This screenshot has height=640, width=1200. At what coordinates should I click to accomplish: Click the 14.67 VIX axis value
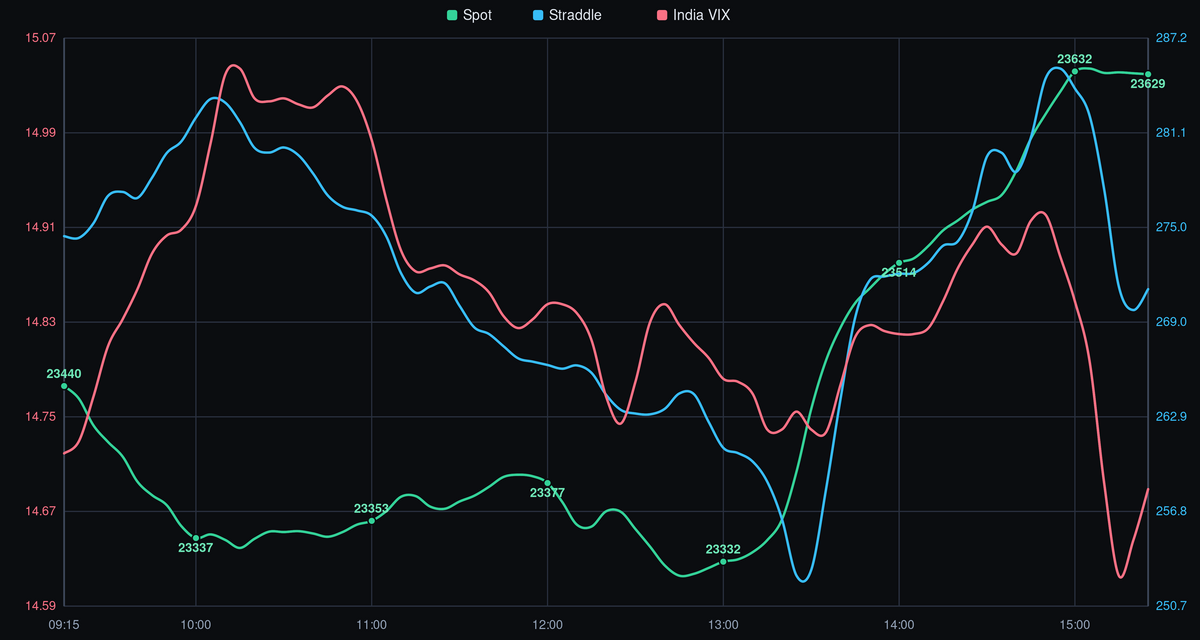point(39,511)
